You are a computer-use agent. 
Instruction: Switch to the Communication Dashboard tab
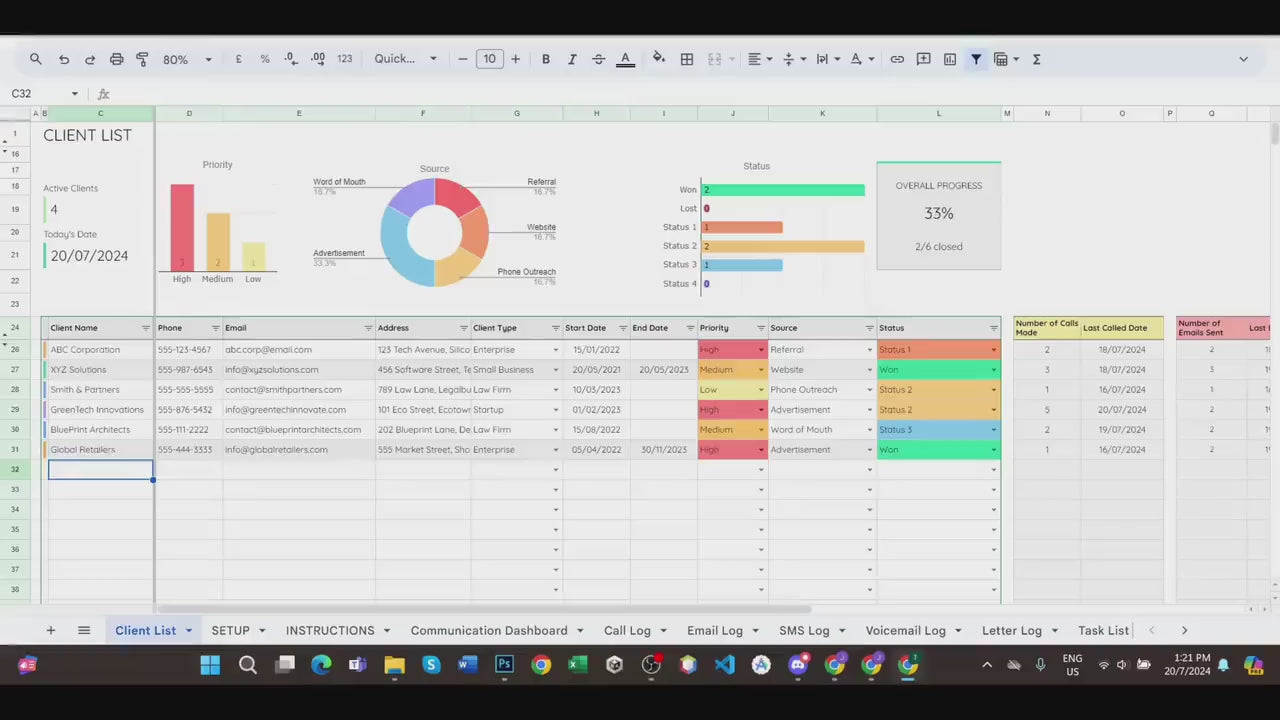coord(488,630)
